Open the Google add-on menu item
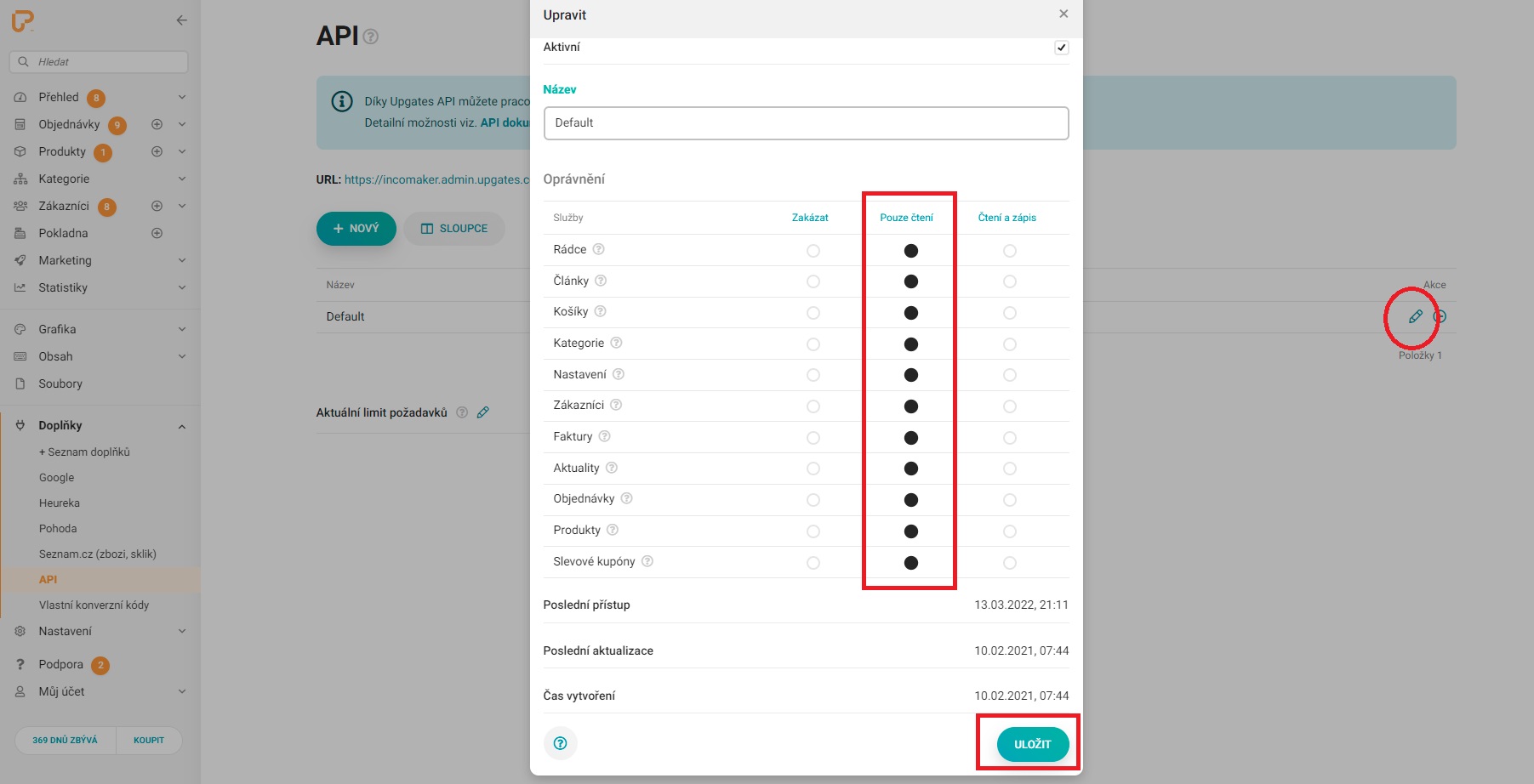Screen dimensions: 1534x784 pyautogui.click(x=56, y=478)
